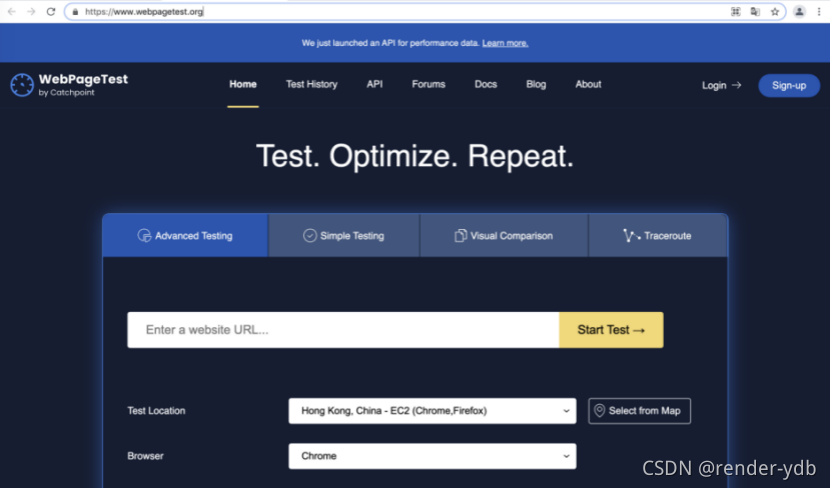The image size is (832, 490).
Task: Expand the Browser Chrome dropdown
Action: [432, 457]
